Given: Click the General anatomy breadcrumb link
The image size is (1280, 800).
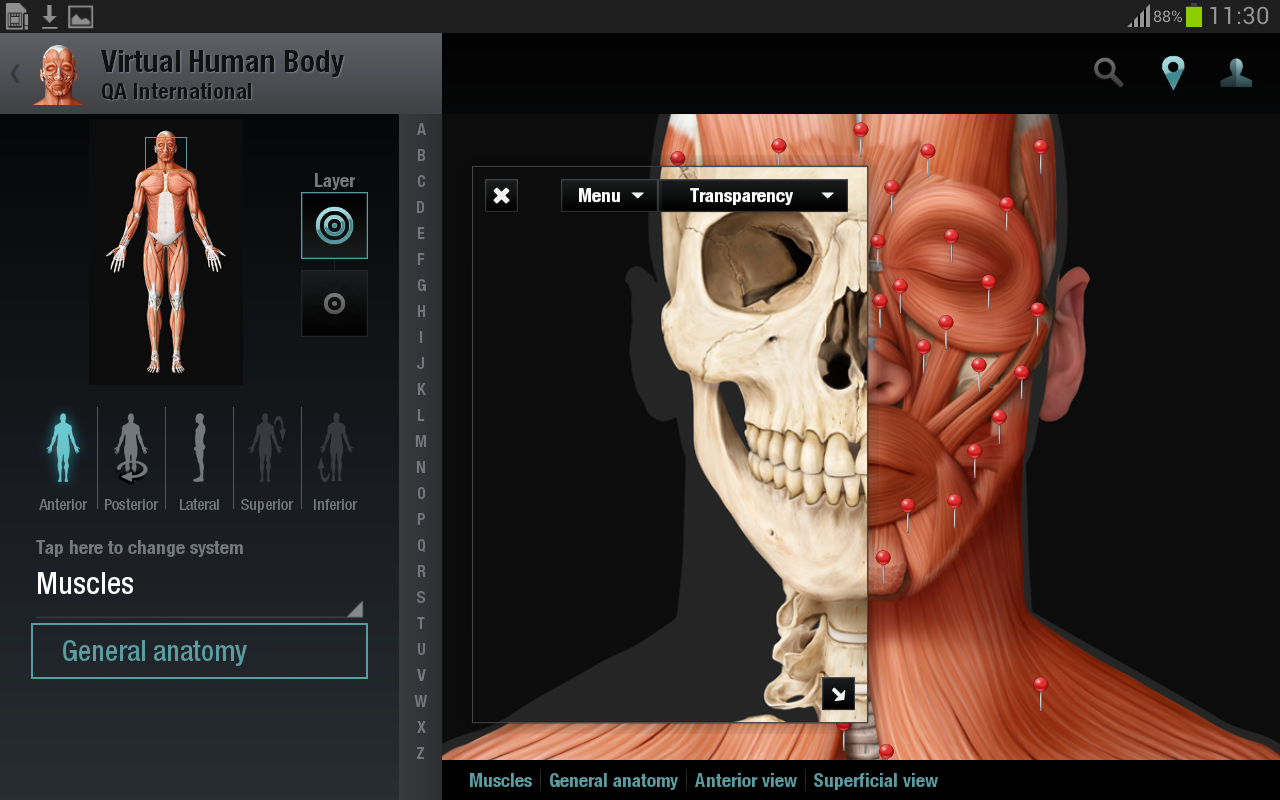Looking at the screenshot, I should coord(613,781).
